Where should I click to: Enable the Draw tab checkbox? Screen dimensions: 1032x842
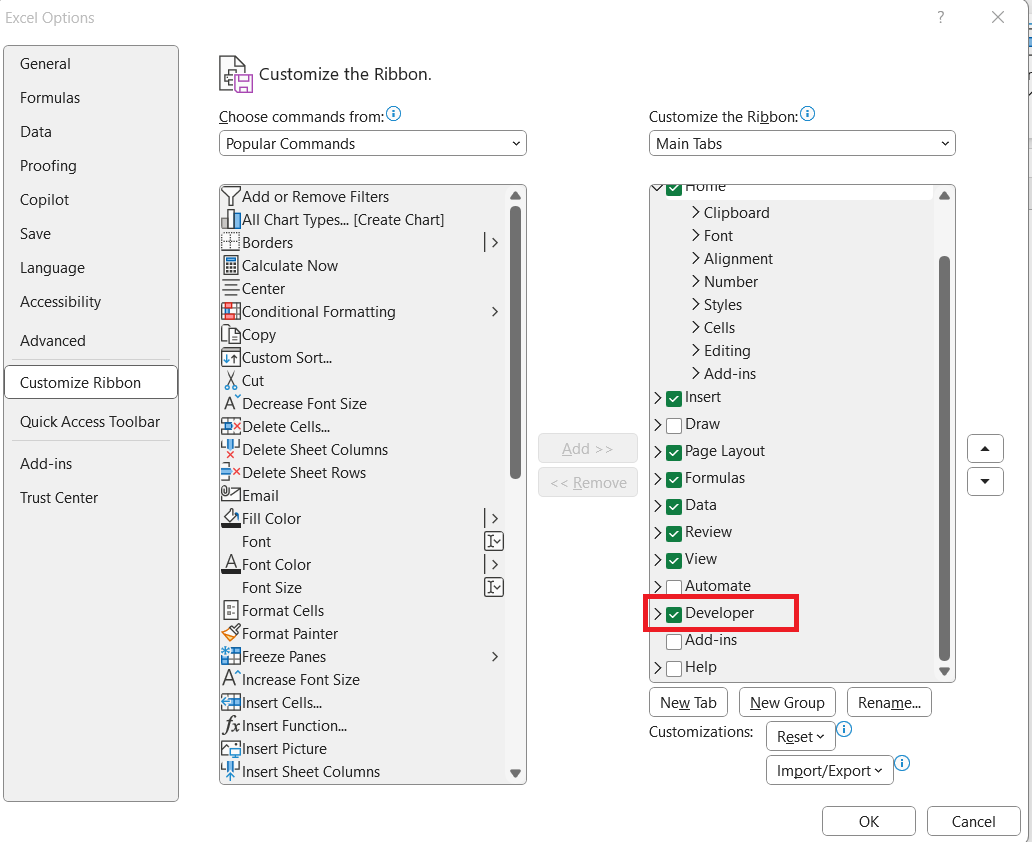[x=673, y=426]
